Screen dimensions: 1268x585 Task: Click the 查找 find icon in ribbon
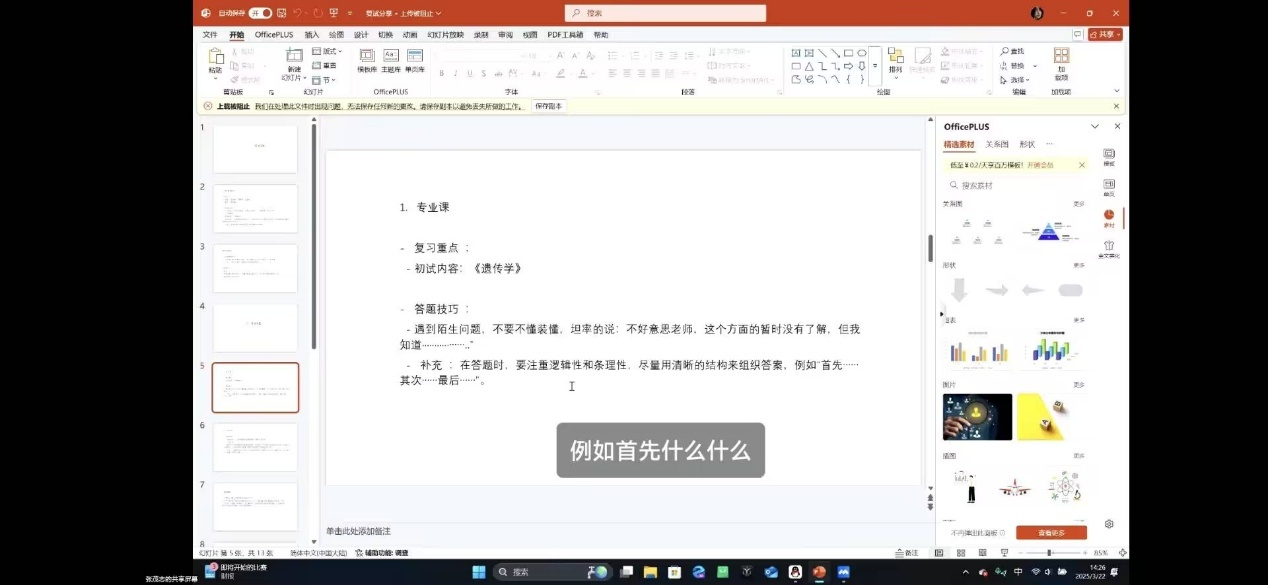tap(1014, 51)
